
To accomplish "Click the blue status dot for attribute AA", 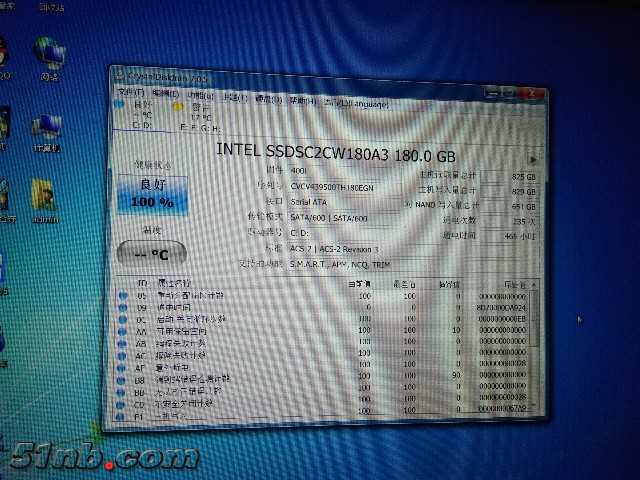I will (x=120, y=331).
